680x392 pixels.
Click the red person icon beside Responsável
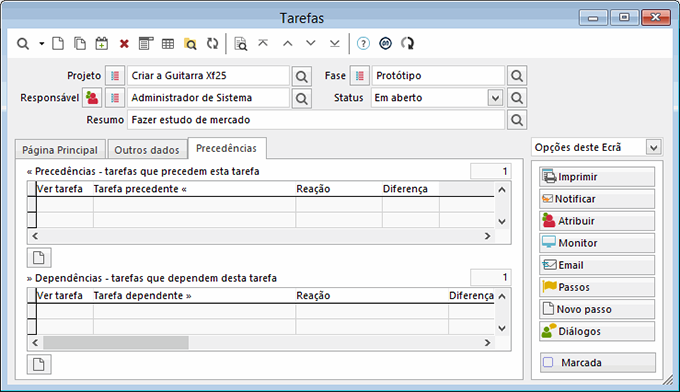click(92, 98)
